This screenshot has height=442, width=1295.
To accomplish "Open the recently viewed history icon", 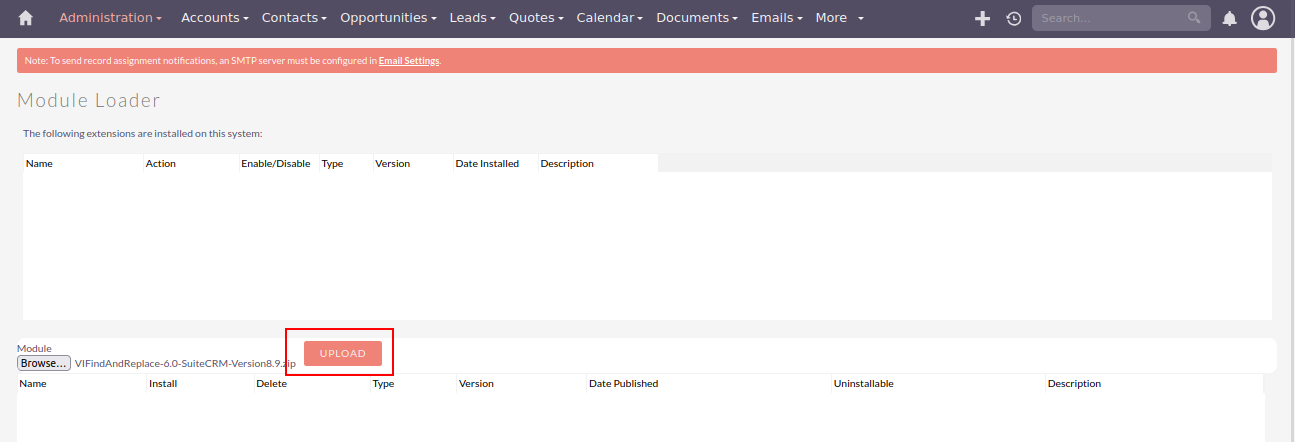I will (1013, 18).
